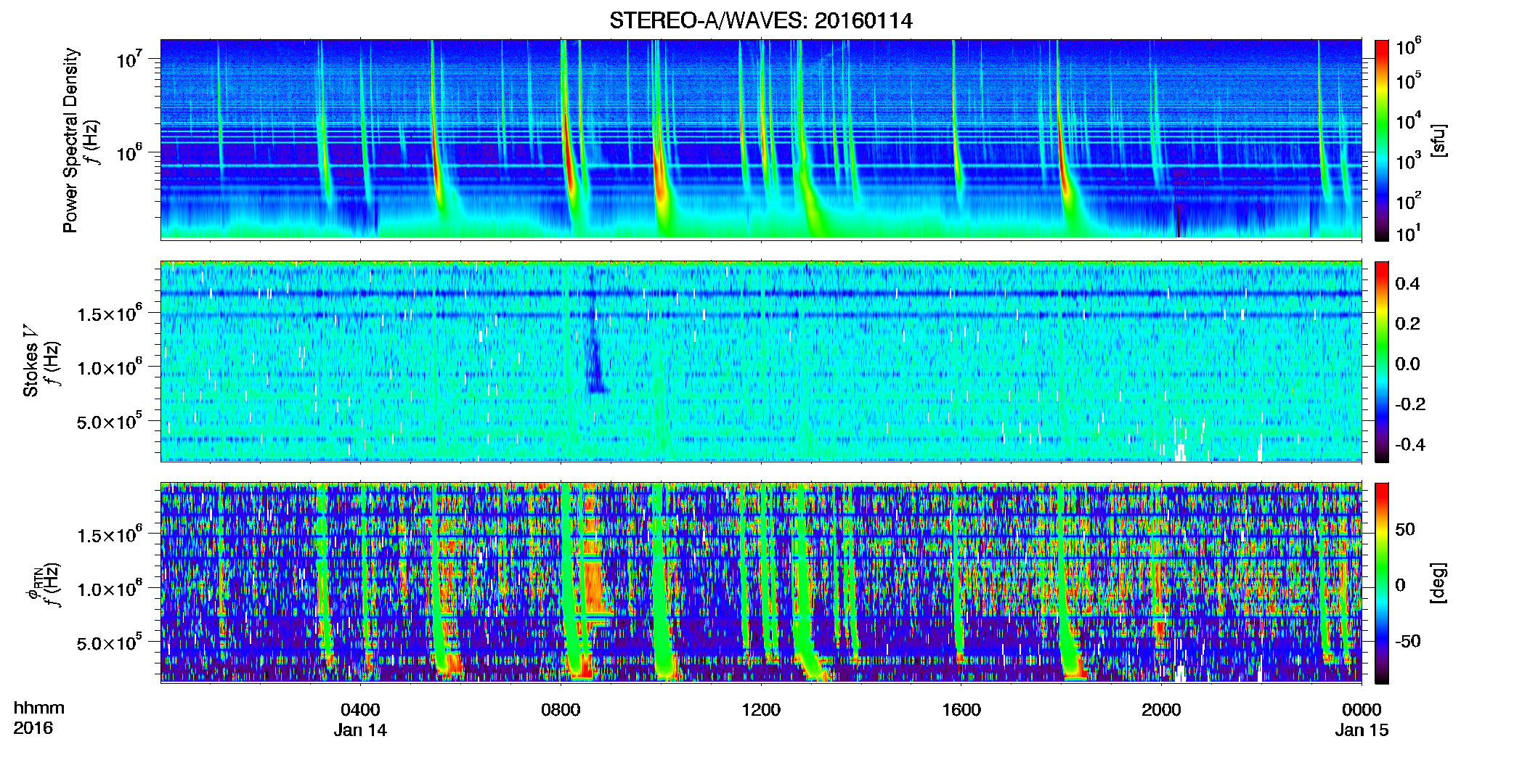Click the plot title STEREO-A/WAVES: 20160114
This screenshot has width=1522, height=784.
pyautogui.click(x=760, y=20)
